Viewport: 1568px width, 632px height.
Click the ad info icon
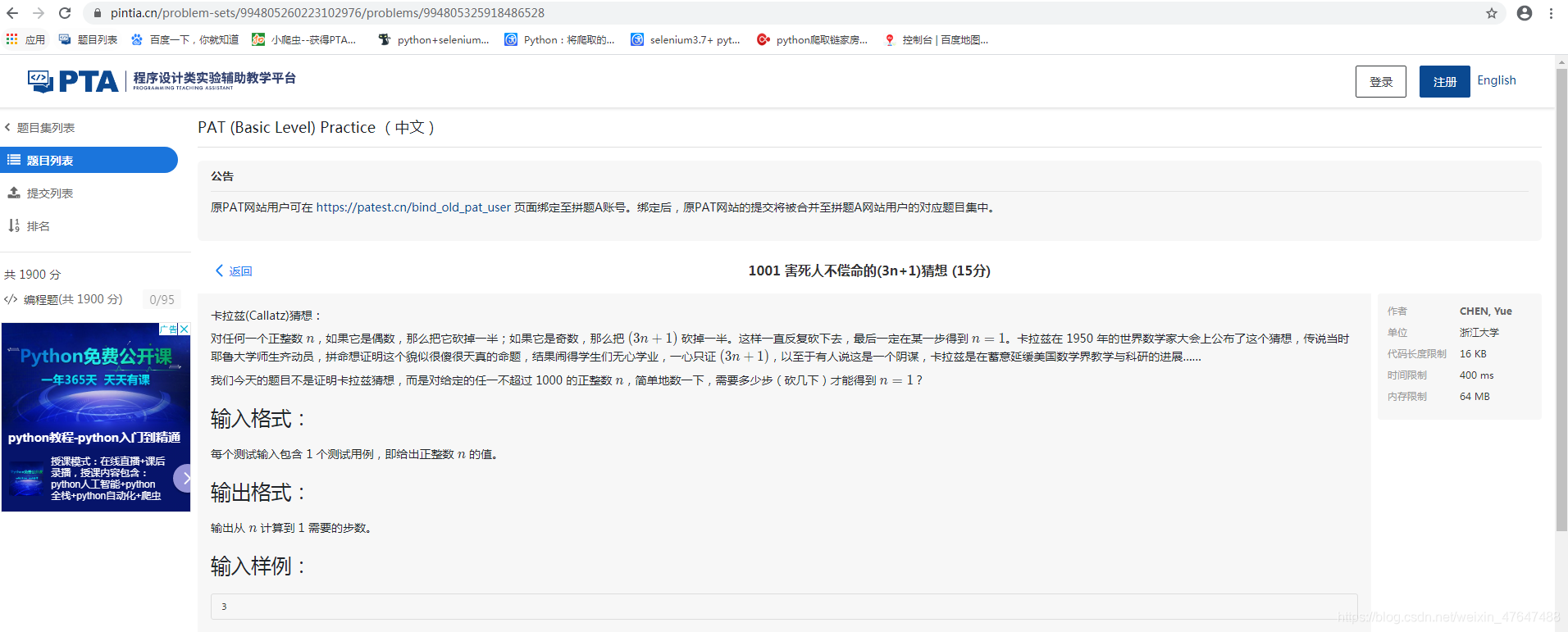click(168, 329)
